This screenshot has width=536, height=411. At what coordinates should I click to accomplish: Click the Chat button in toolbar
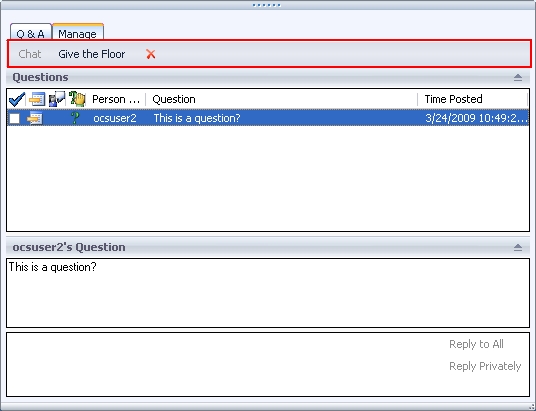click(x=30, y=54)
